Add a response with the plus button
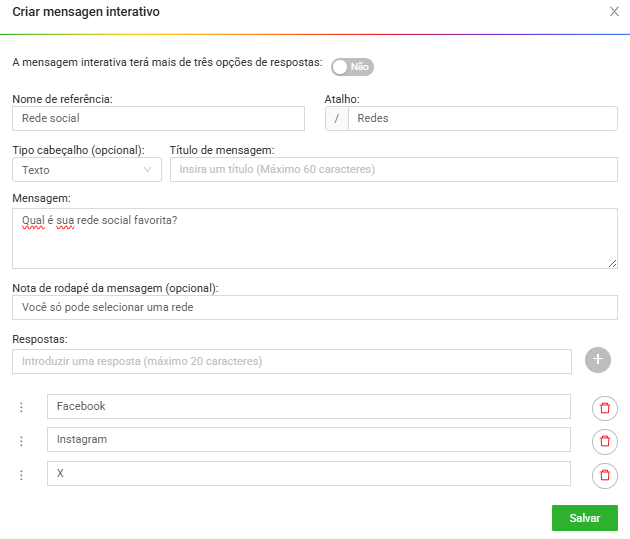The image size is (630, 539). pos(598,360)
